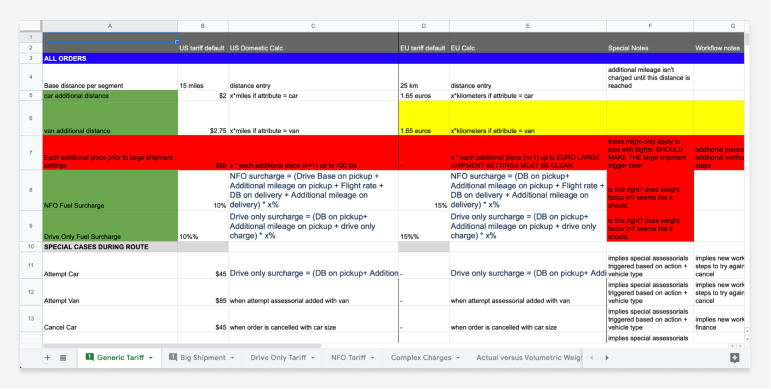Click the US Domestic Calc header cell
This screenshot has height=389, width=771.
point(313,48)
